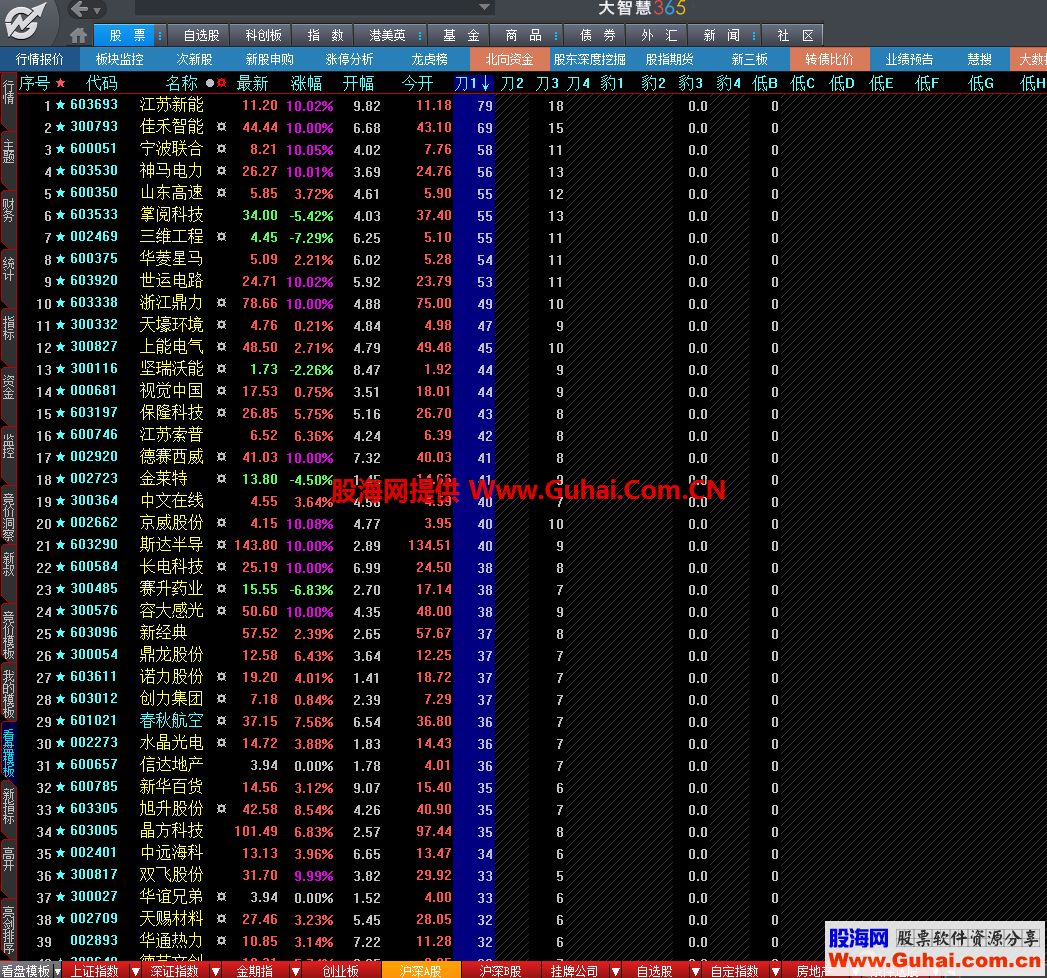This screenshot has height=978, width=1047.
Task: Click the star marker beside stock 600350
Action: [x=61, y=193]
